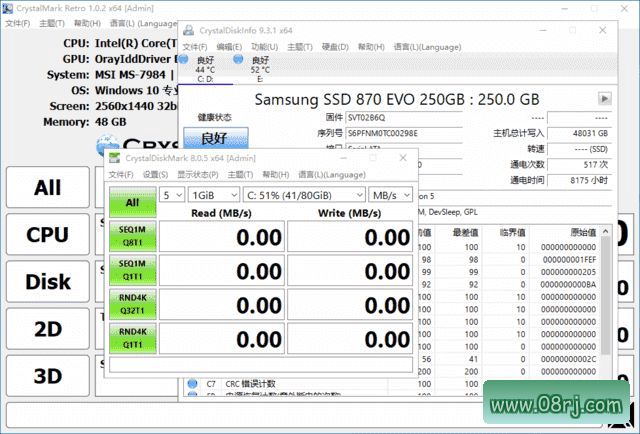The width and height of the screenshot is (640, 434).
Task: Run the RND4K Q1T1 test
Action: click(133, 338)
